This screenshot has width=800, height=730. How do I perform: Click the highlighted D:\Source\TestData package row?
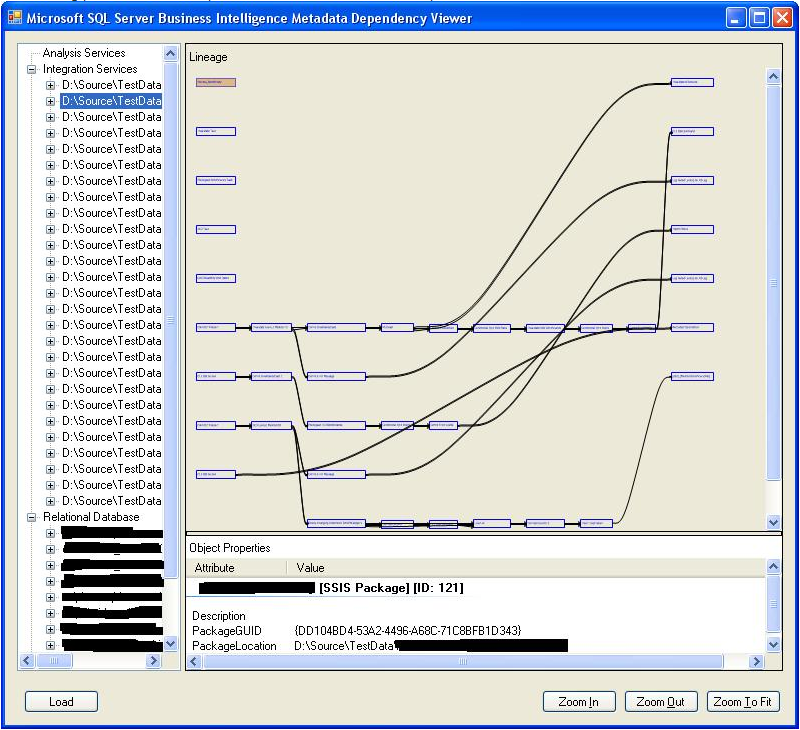111,101
